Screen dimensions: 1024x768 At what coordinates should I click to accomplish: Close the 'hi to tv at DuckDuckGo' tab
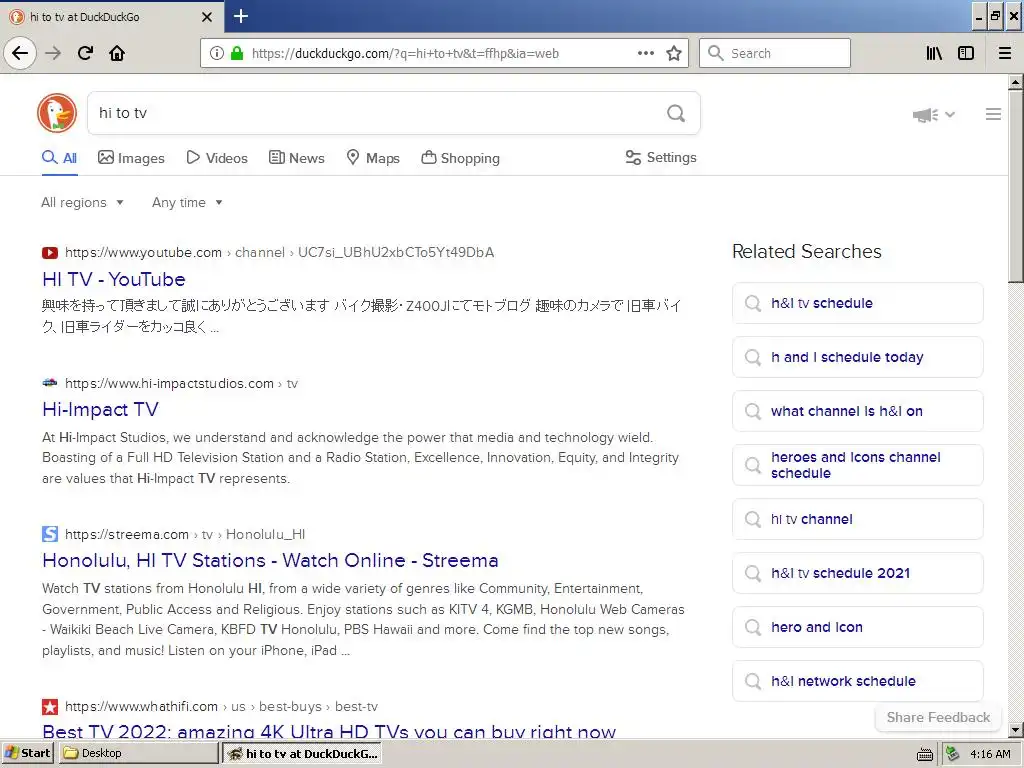point(207,17)
